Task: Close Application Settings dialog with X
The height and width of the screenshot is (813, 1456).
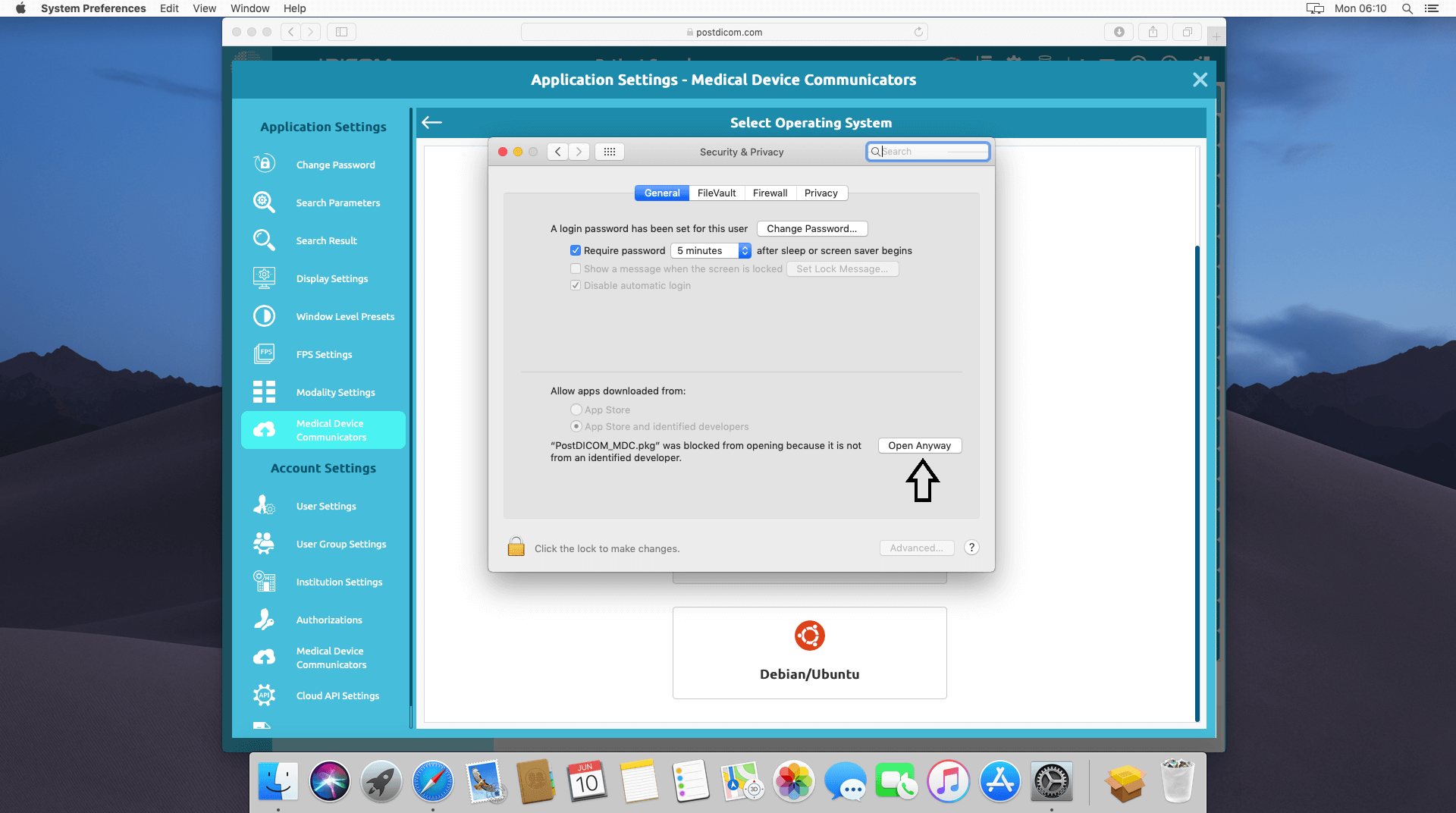Action: tap(1200, 80)
